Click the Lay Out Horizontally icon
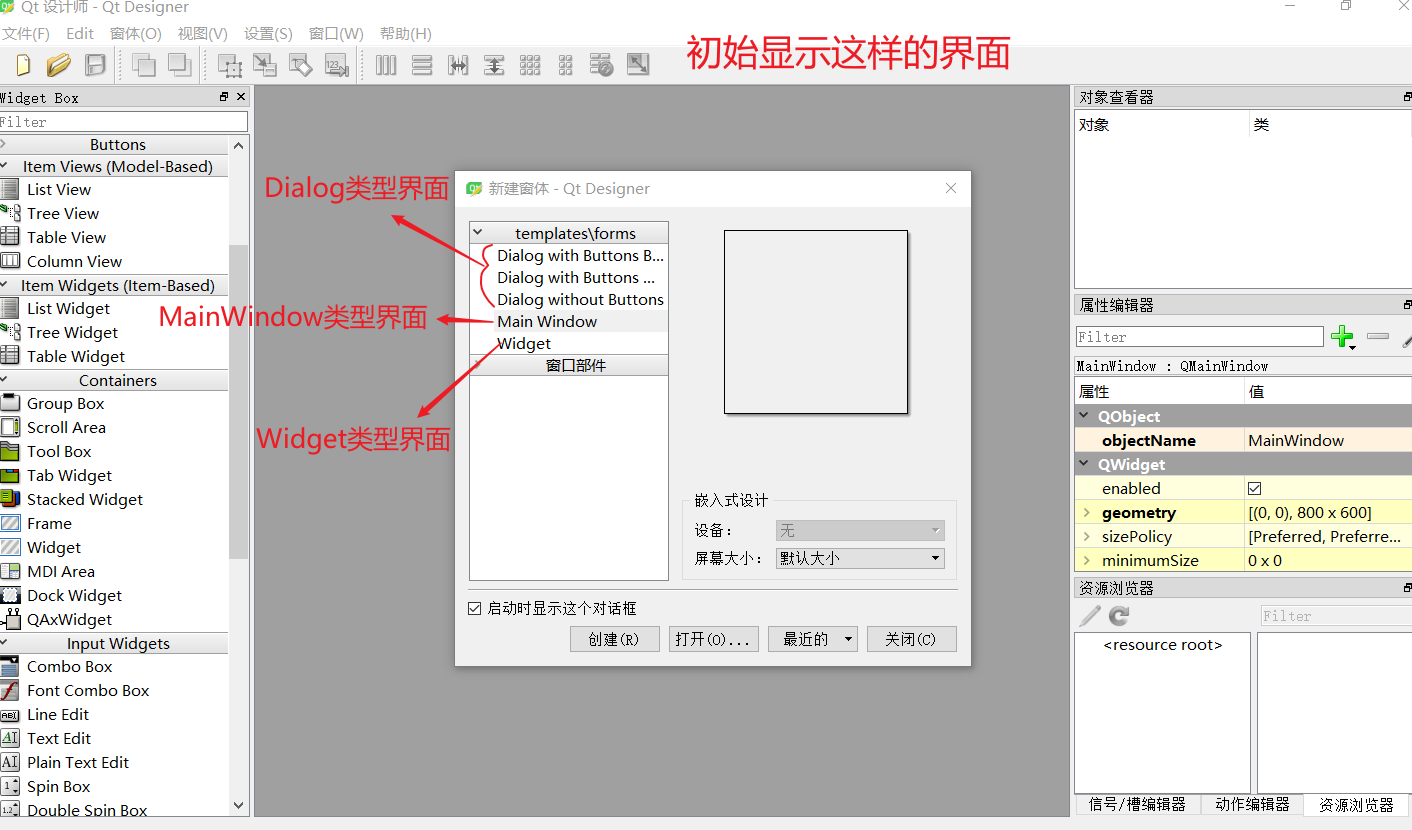Image resolution: width=1412 pixels, height=830 pixels. (x=385, y=64)
